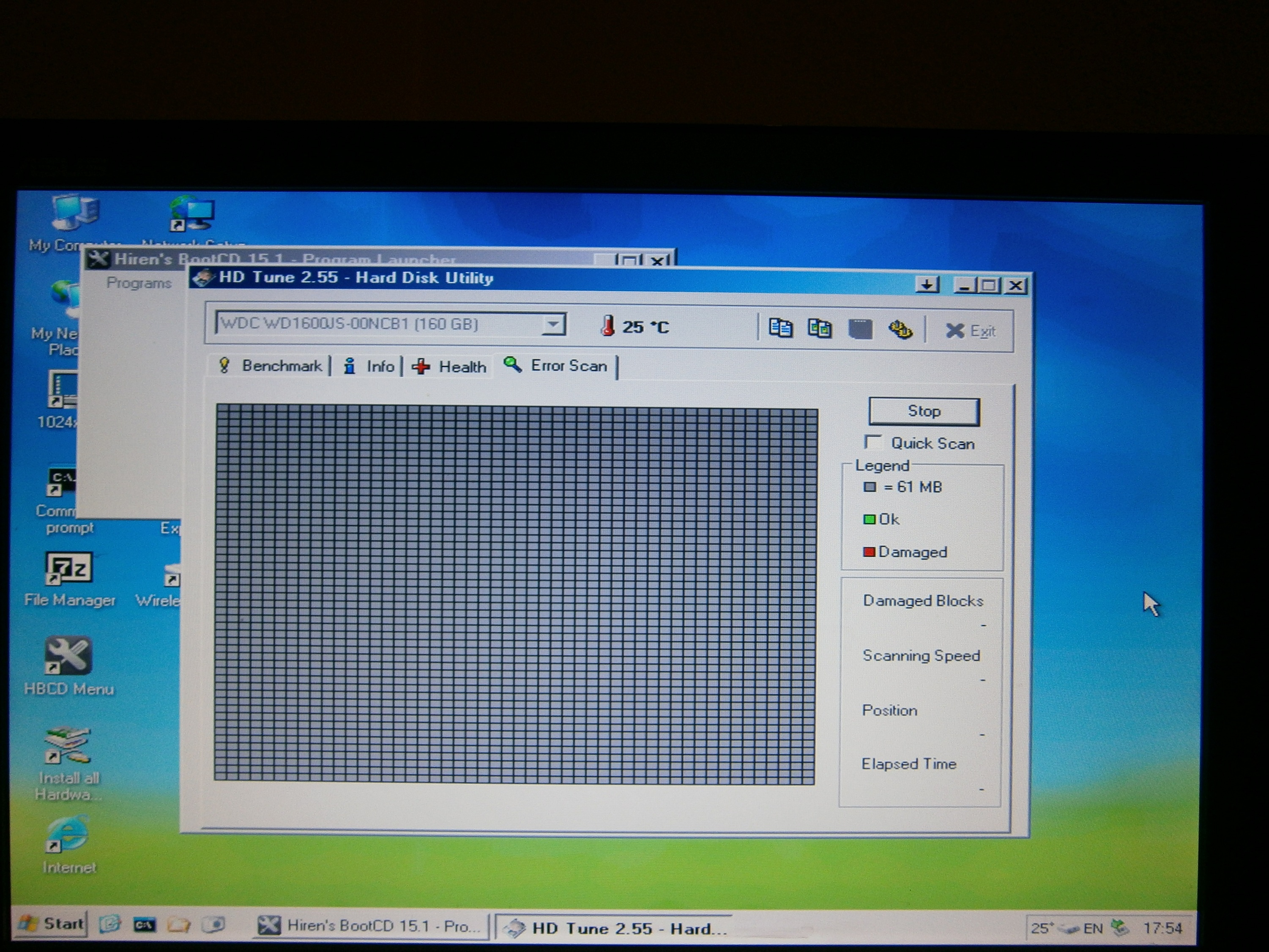Click the copy screenshot to clipboard icon
1269x952 pixels.
click(819, 328)
